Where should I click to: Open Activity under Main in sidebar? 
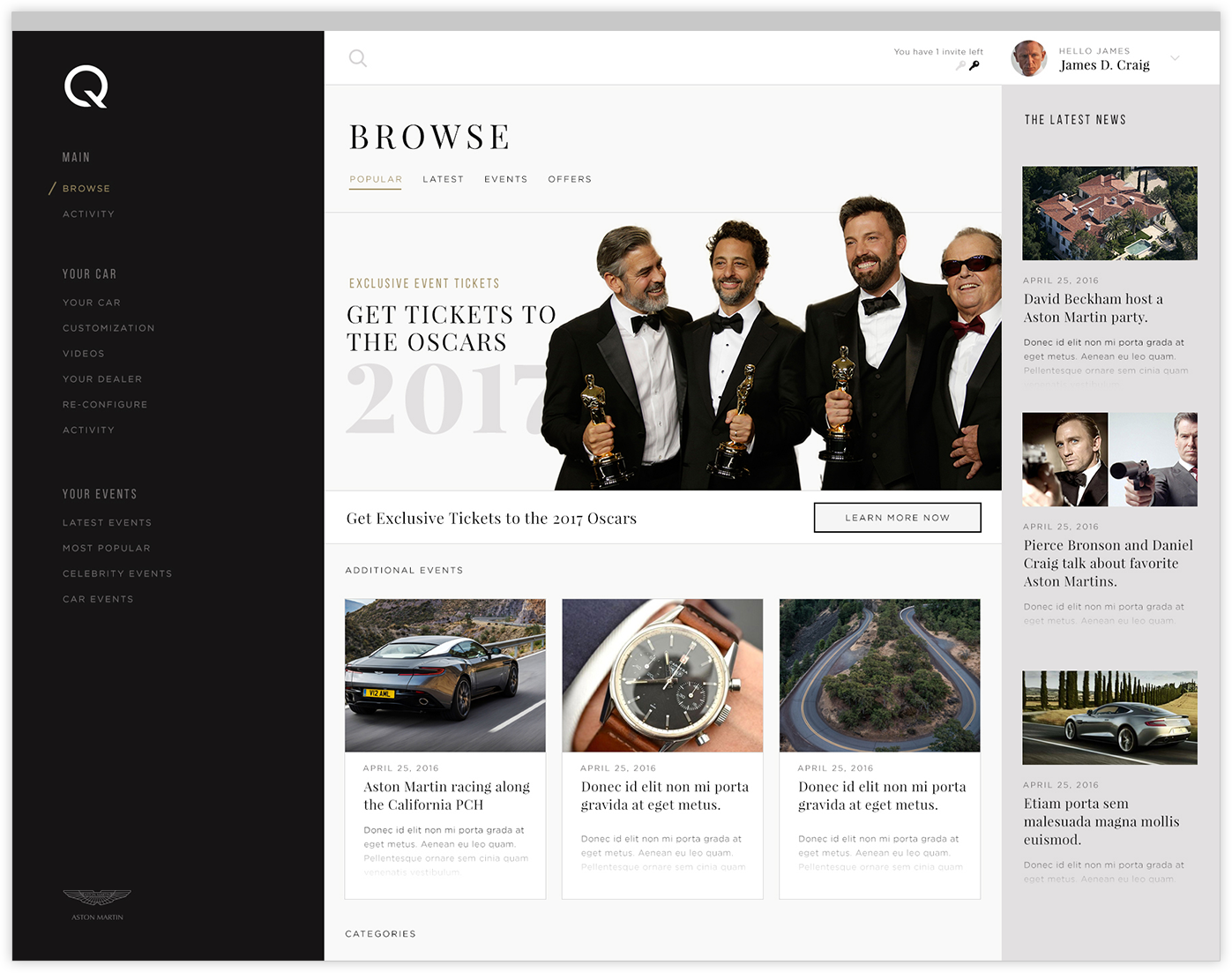88,214
